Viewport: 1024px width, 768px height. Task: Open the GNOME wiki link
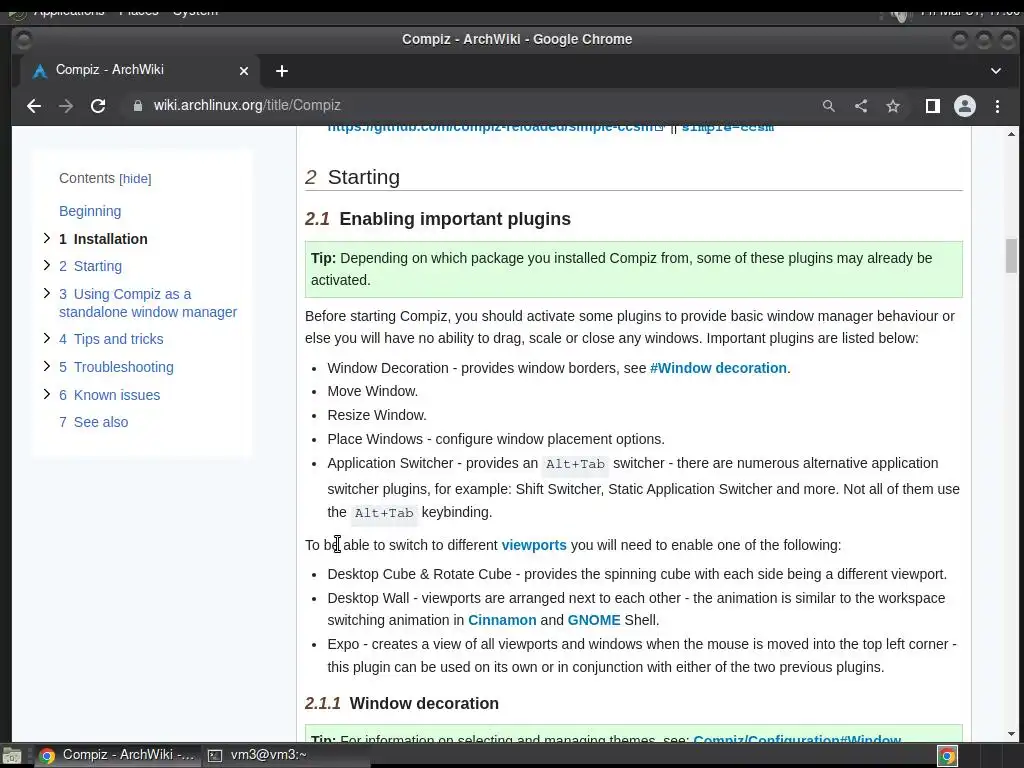(x=594, y=620)
